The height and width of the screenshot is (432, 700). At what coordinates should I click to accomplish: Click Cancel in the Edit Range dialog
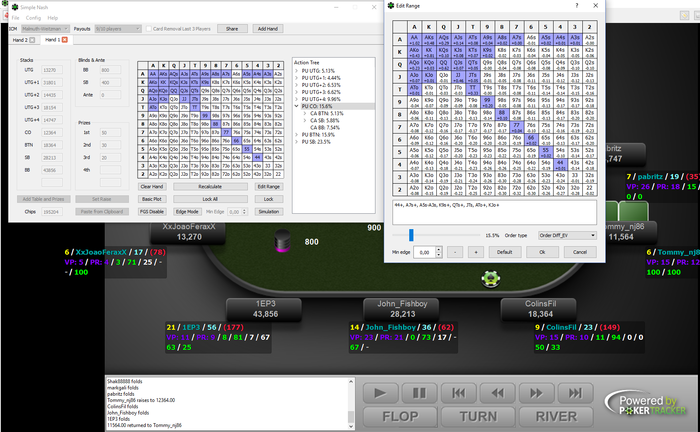[x=580, y=252]
